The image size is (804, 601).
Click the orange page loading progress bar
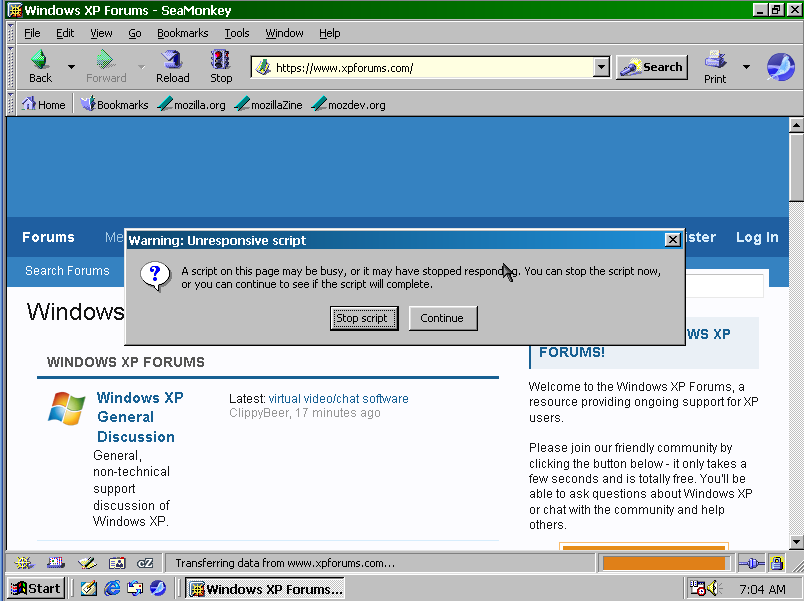point(664,563)
